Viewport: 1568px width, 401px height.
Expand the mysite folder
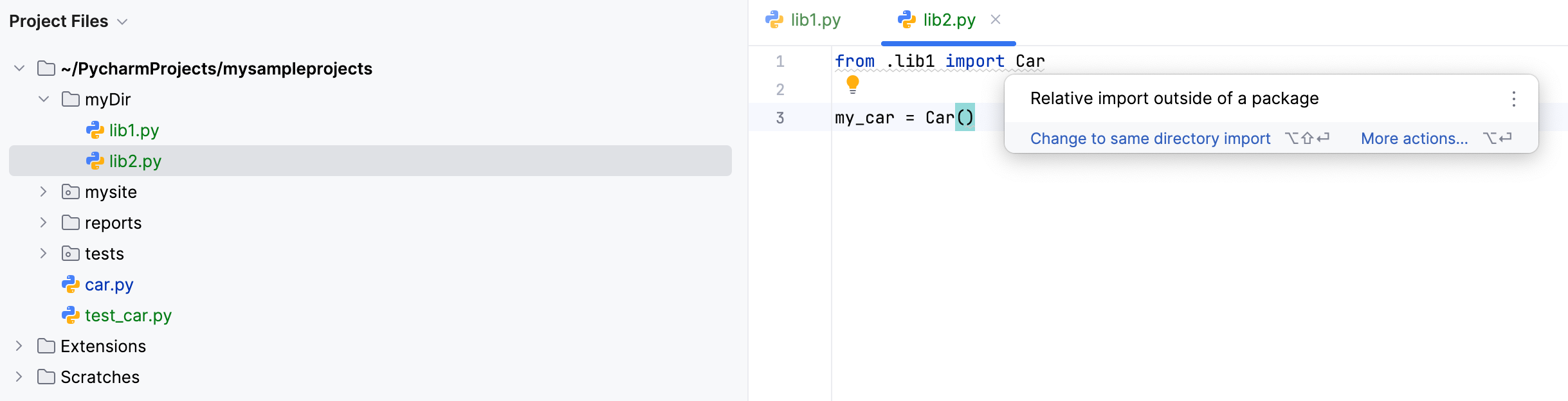click(44, 192)
